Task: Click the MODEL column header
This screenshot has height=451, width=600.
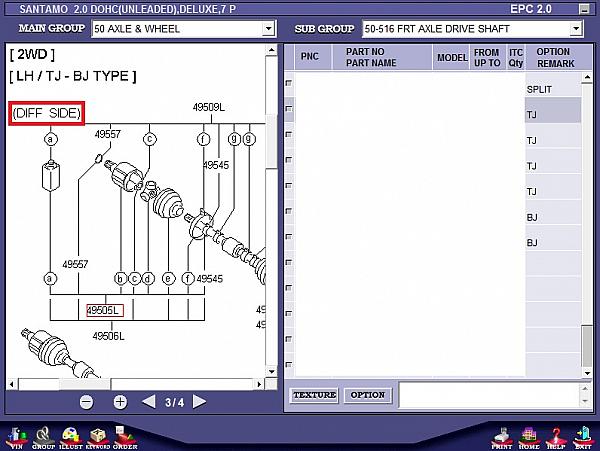Action: pos(452,57)
